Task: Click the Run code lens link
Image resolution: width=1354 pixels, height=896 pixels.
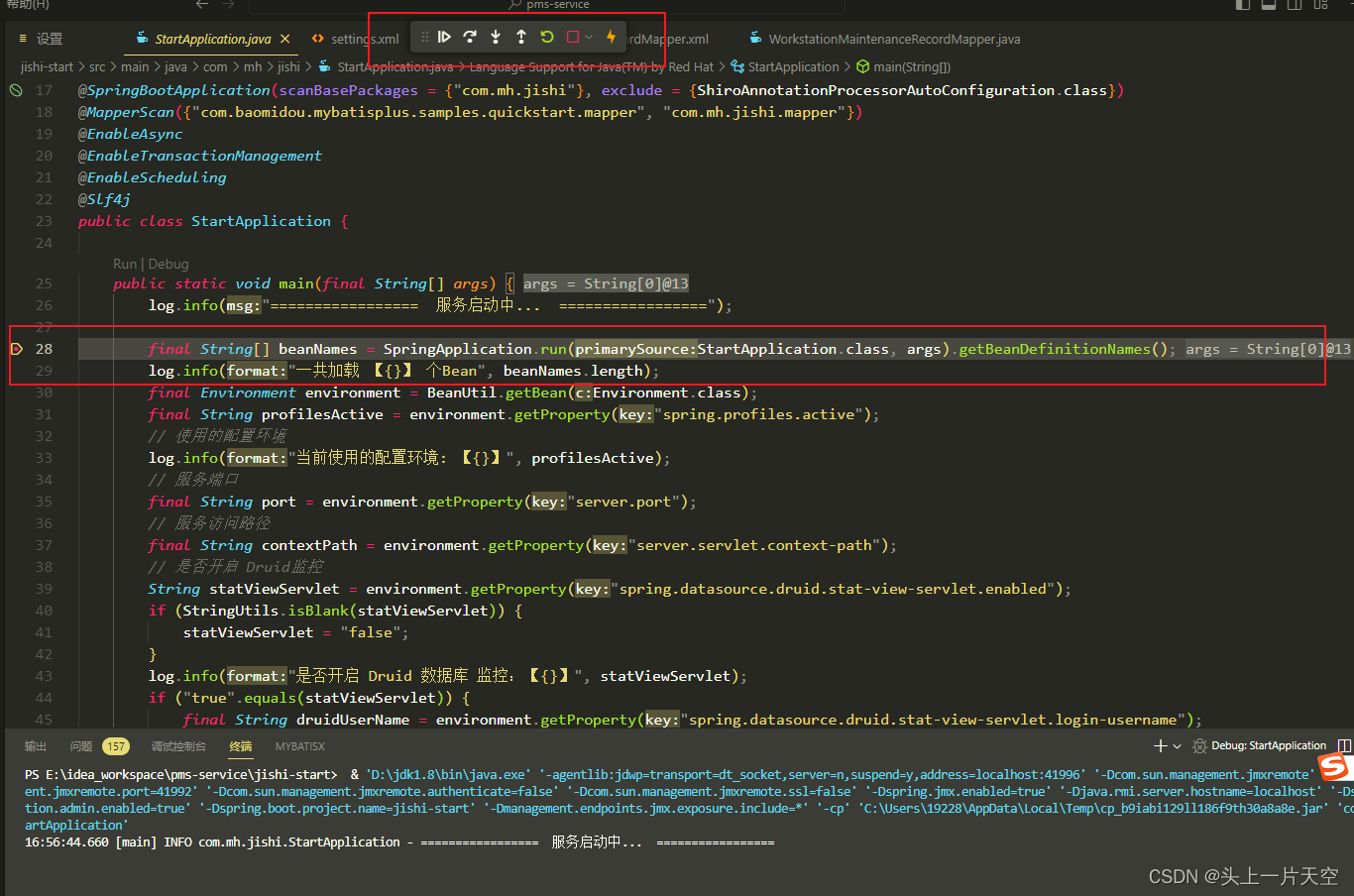Action: point(124,264)
